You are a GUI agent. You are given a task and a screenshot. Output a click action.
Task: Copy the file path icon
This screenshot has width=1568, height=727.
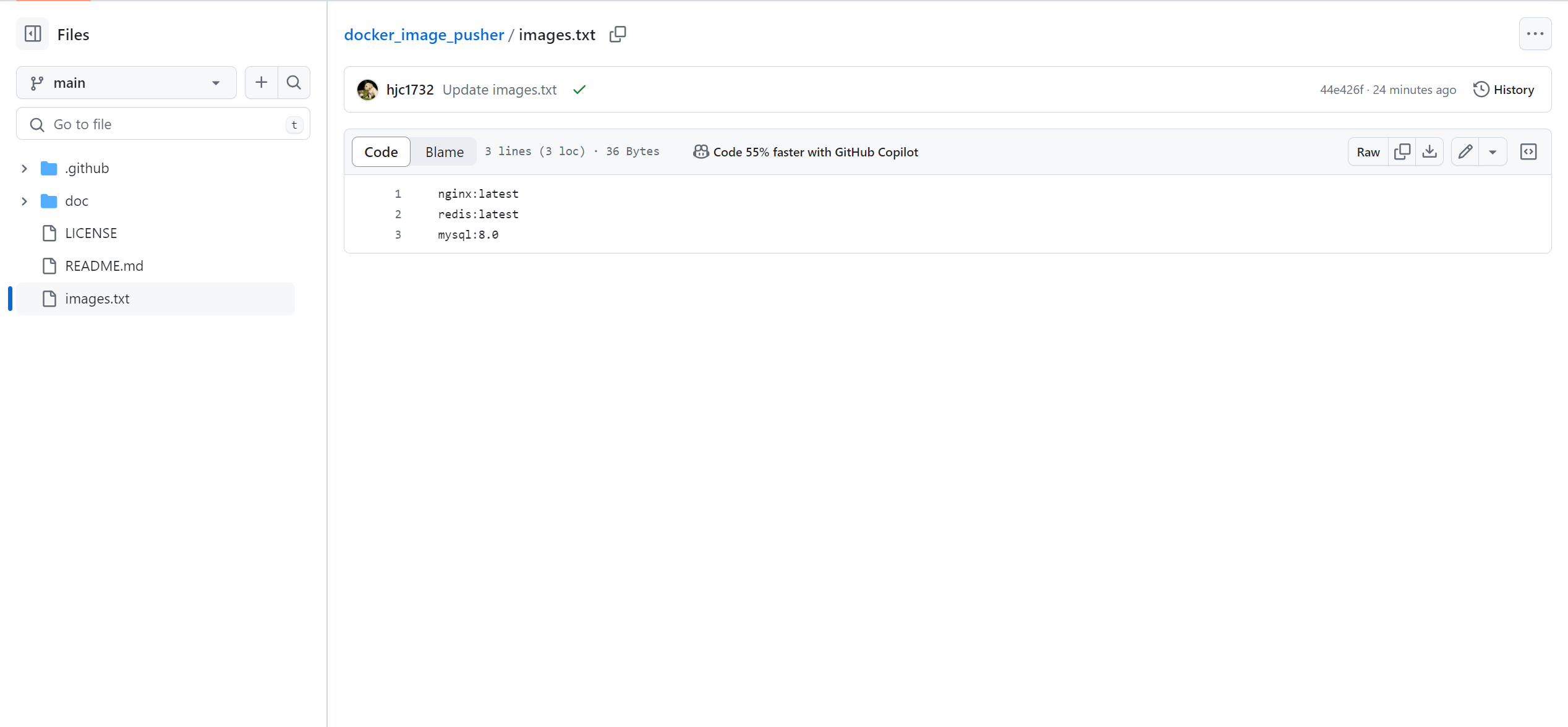tap(618, 35)
